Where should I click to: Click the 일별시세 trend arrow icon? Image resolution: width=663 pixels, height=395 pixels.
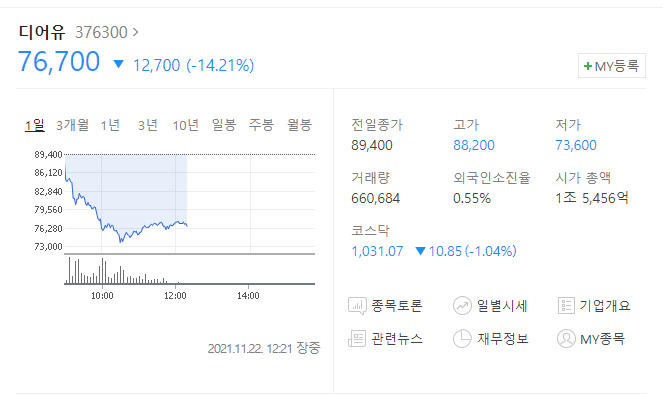pyautogui.click(x=462, y=306)
